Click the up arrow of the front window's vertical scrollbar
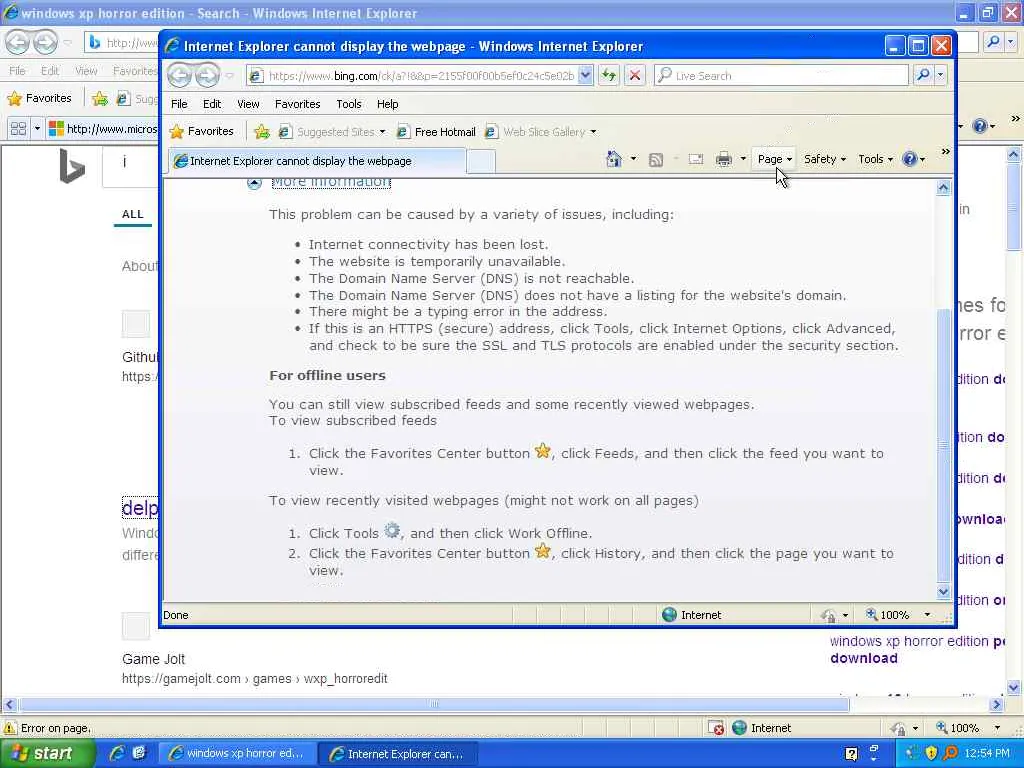The width and height of the screenshot is (1024, 768). [943, 188]
